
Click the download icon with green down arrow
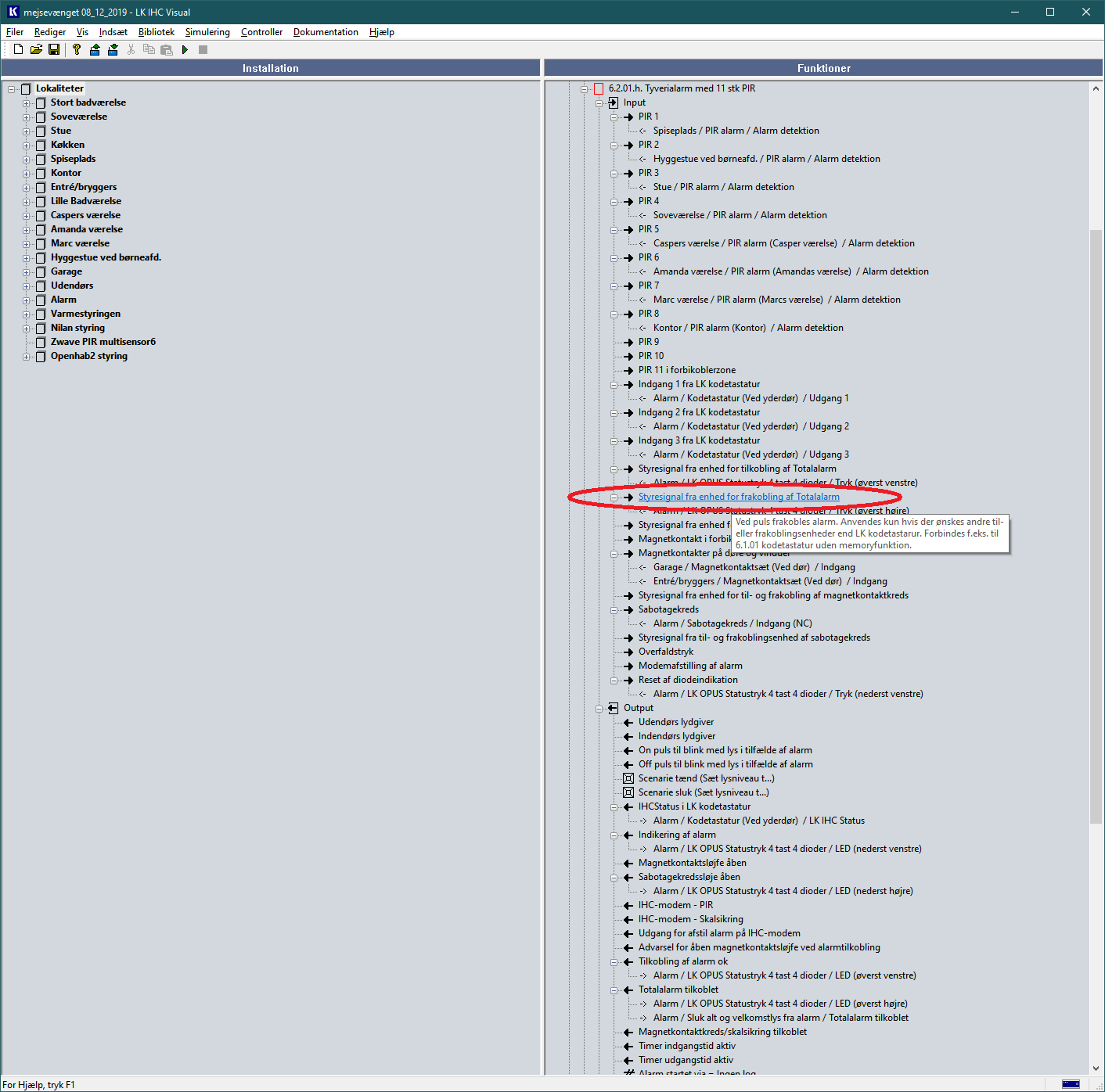coord(113,49)
